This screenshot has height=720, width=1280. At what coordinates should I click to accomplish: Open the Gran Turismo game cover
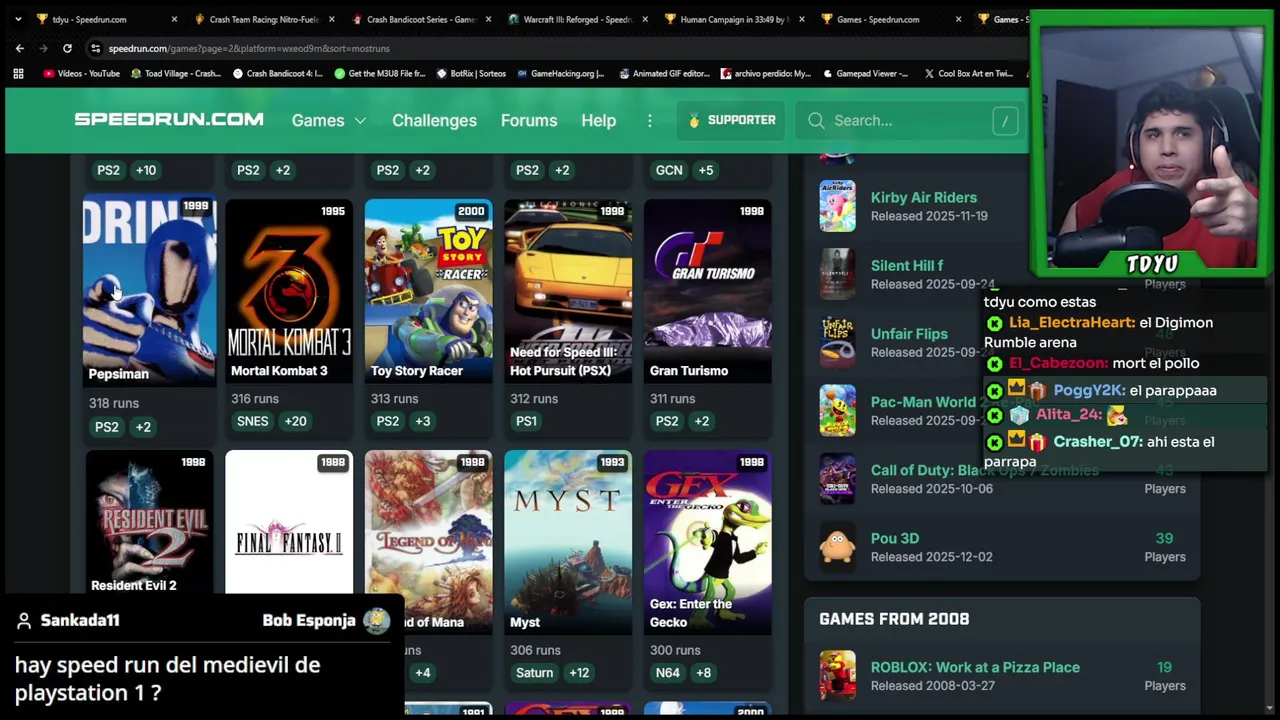coord(707,290)
